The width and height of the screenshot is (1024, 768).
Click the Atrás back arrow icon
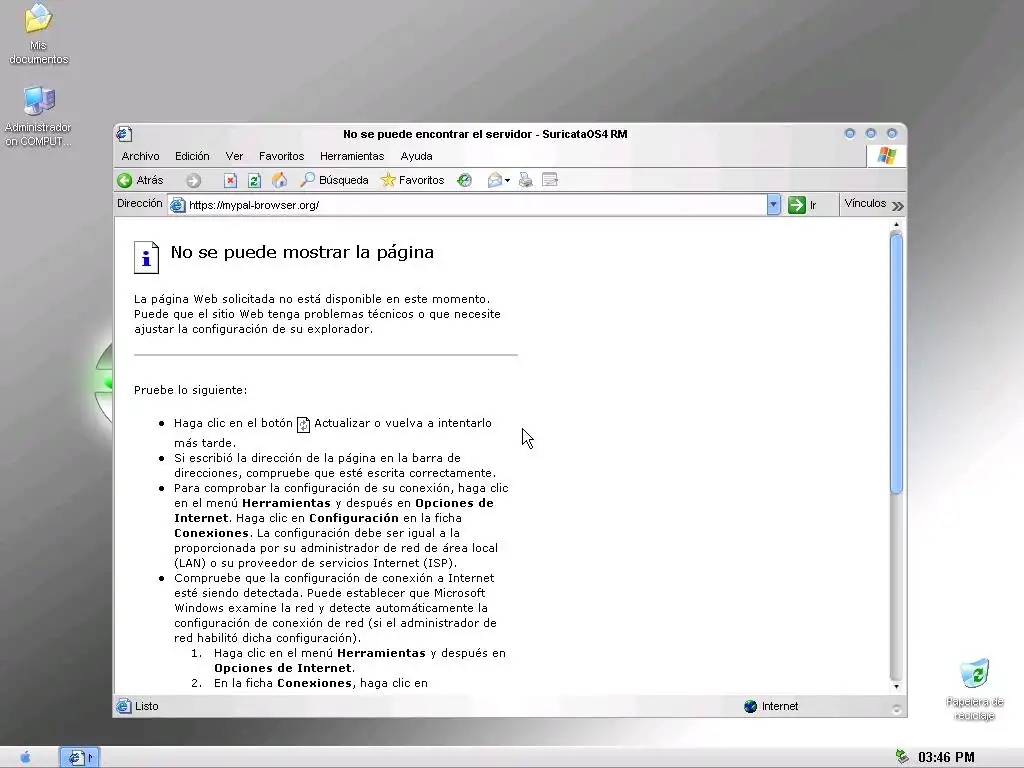(125, 180)
